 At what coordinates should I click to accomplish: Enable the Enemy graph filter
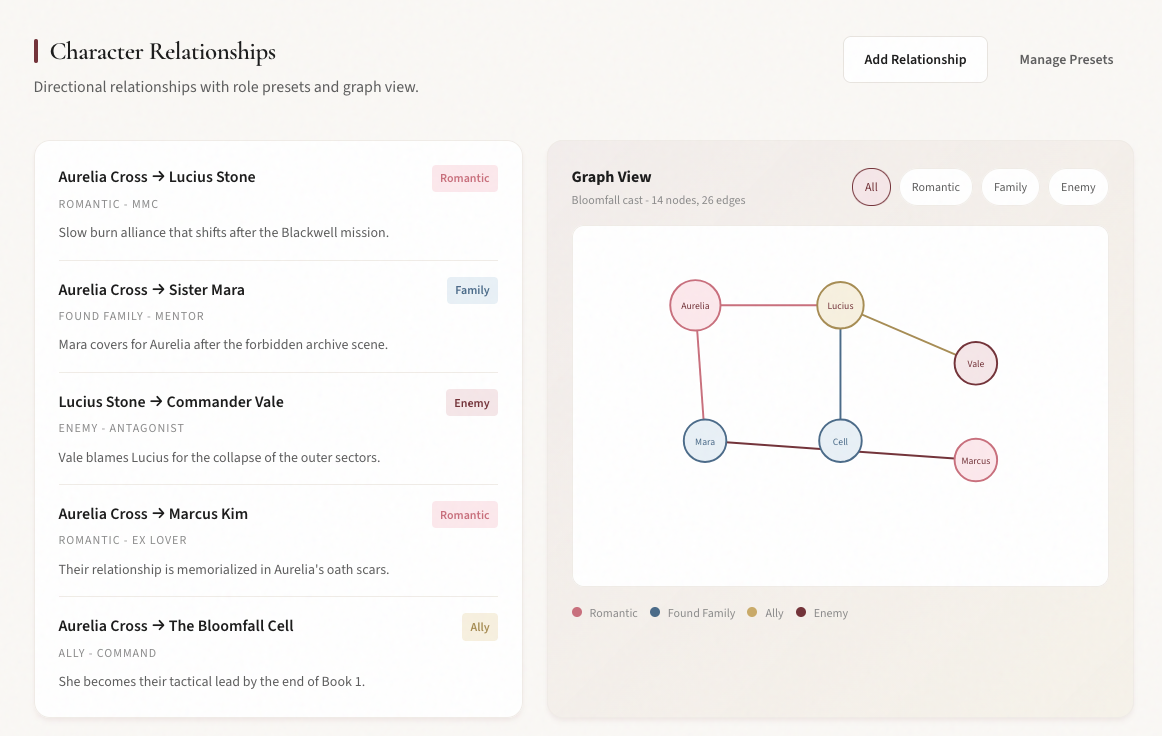pyautogui.click(x=1078, y=187)
